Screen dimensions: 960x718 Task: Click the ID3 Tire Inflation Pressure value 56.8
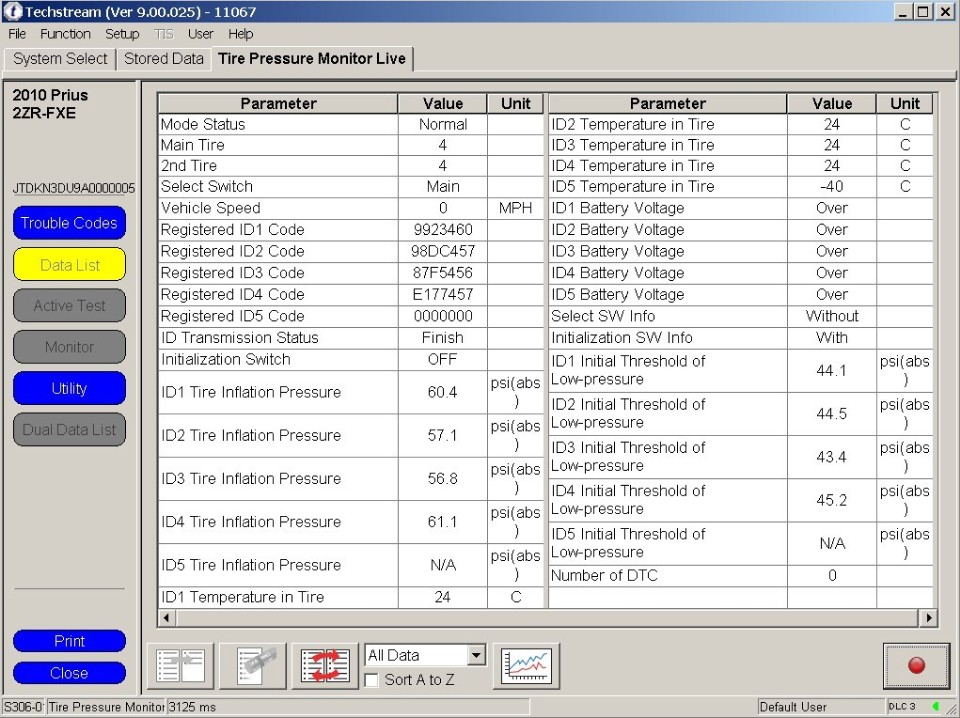[443, 479]
